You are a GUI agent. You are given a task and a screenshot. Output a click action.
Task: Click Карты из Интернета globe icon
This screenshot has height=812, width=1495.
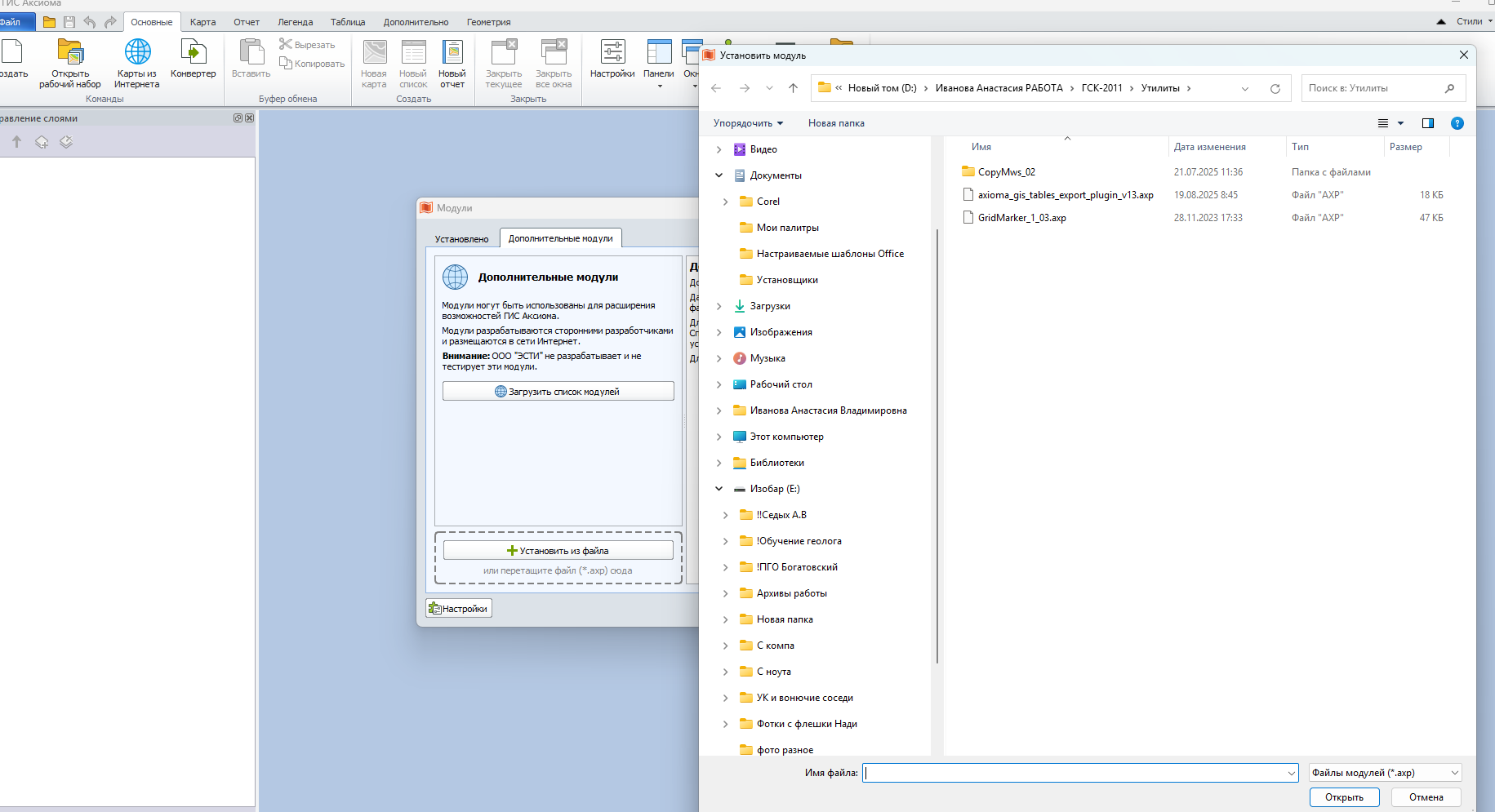coord(137,53)
